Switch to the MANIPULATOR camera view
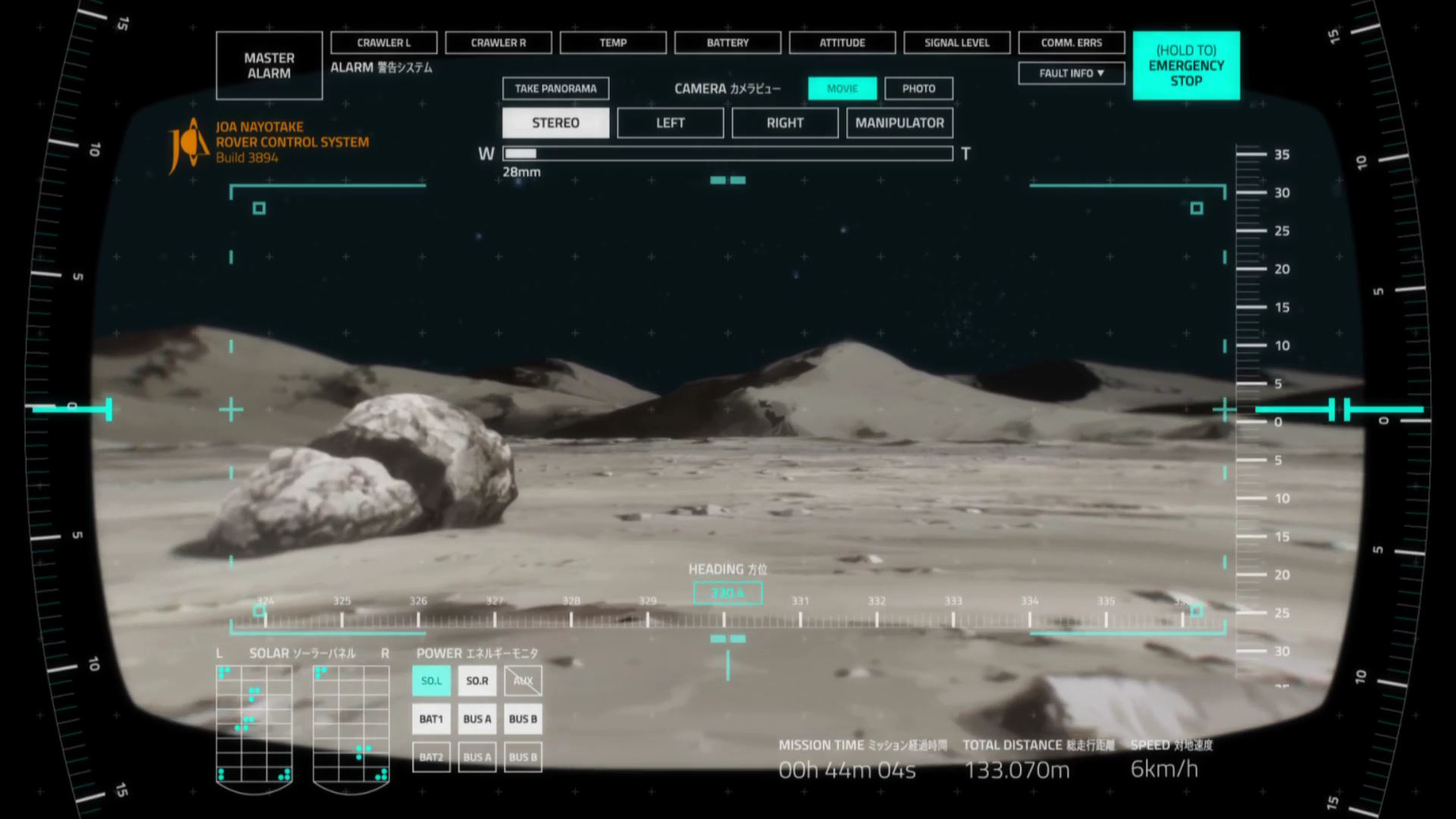Screen dimensions: 1456x819 pyautogui.click(x=899, y=123)
